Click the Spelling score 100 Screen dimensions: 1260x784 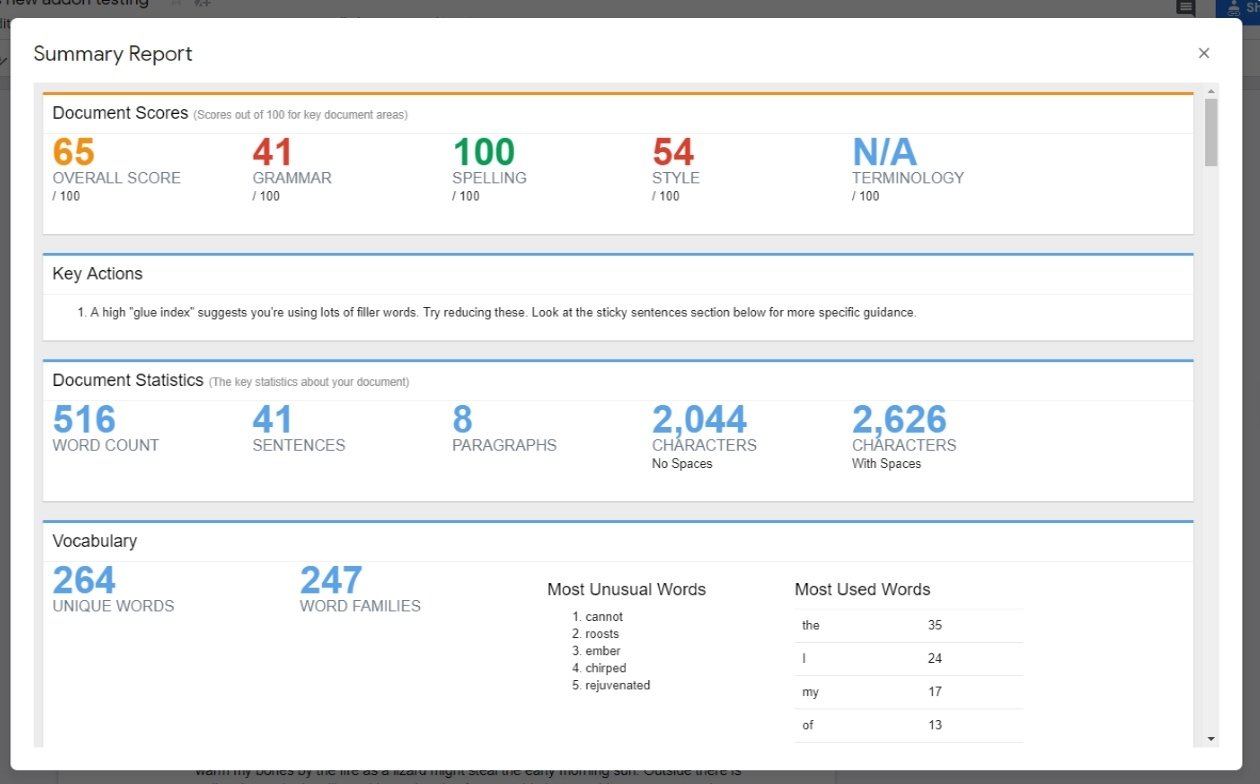pyautogui.click(x=484, y=152)
